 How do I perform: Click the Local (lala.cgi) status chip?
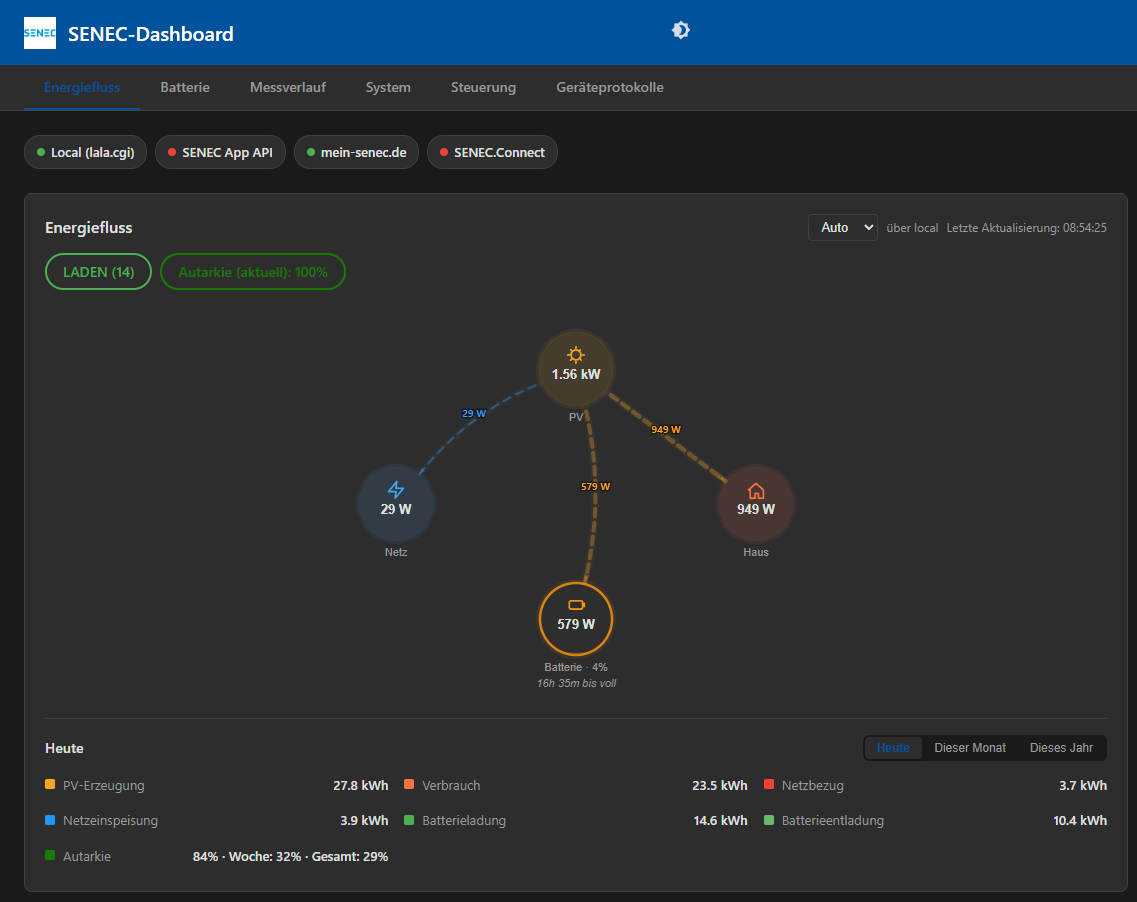86,152
